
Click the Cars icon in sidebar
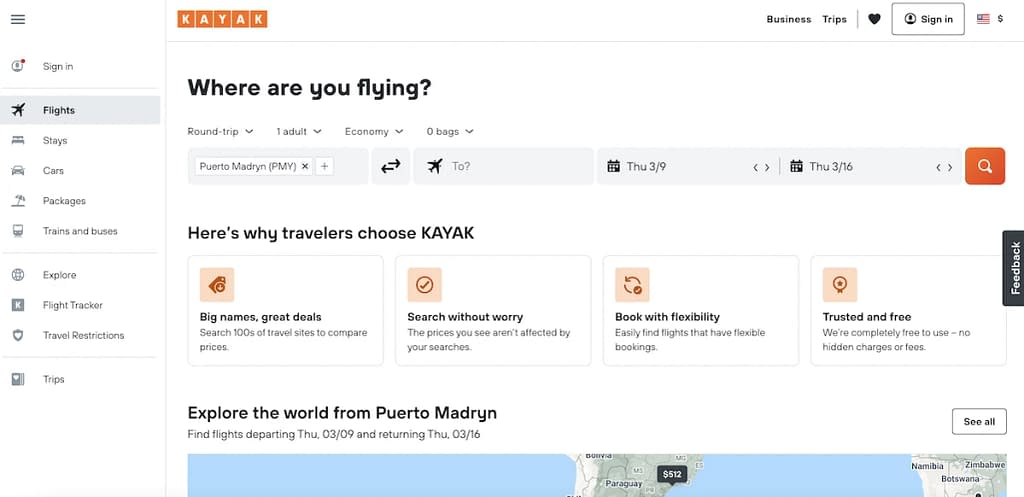coord(18,170)
